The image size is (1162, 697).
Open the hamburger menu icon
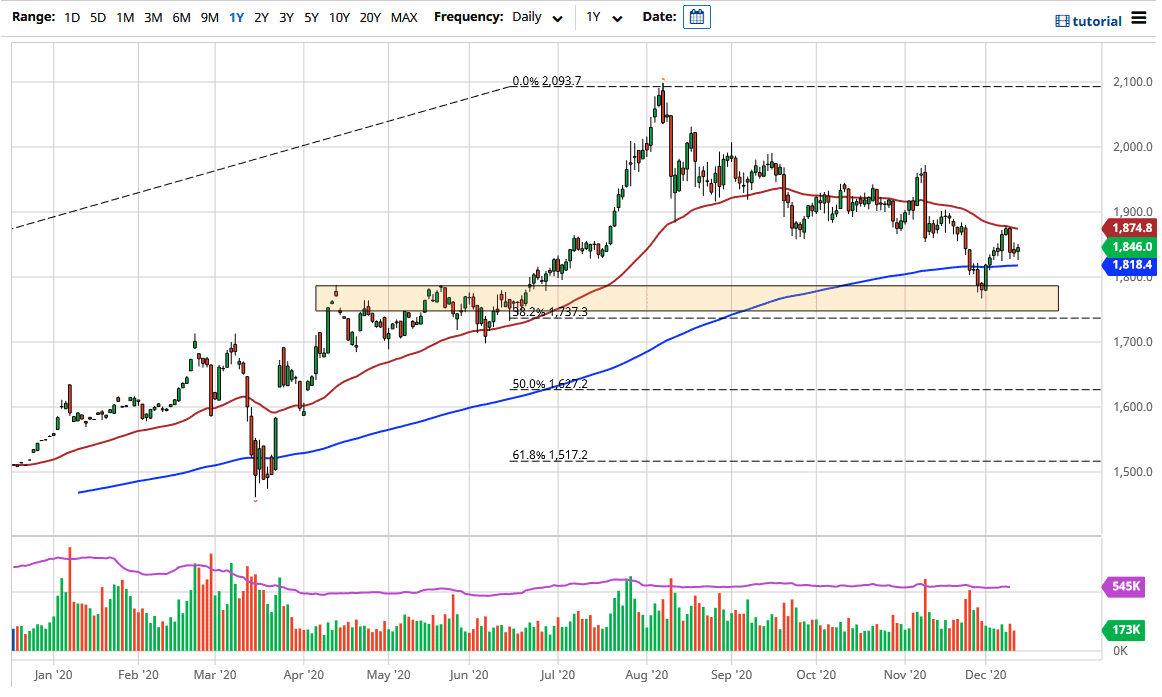tap(1139, 19)
